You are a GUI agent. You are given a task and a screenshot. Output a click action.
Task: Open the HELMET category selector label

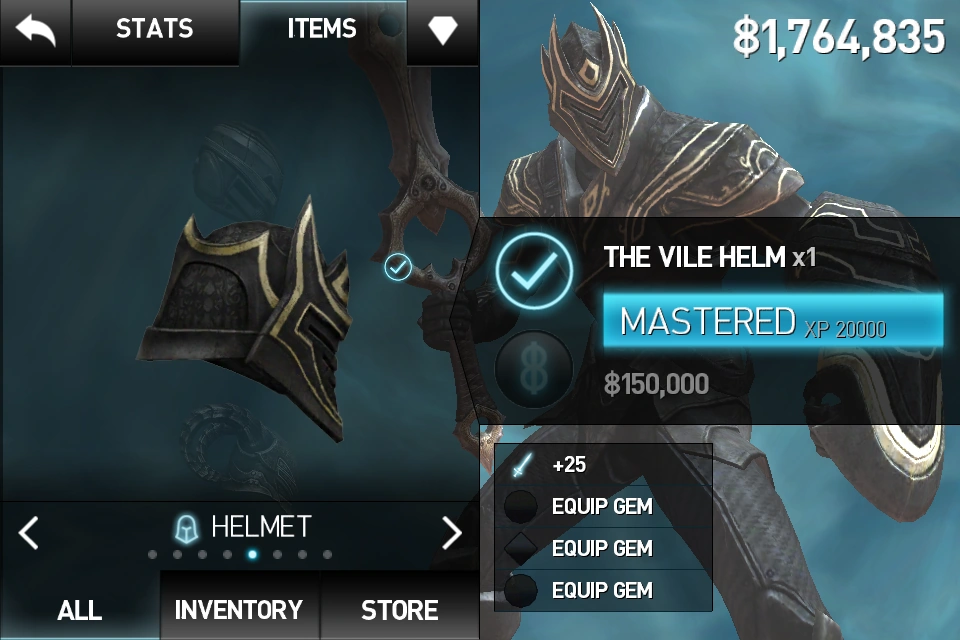(261, 527)
